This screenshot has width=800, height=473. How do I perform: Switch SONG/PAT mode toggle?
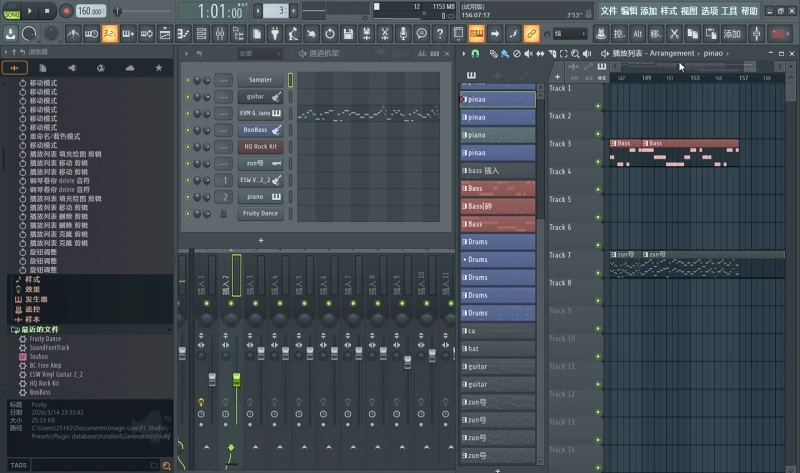coord(11,11)
